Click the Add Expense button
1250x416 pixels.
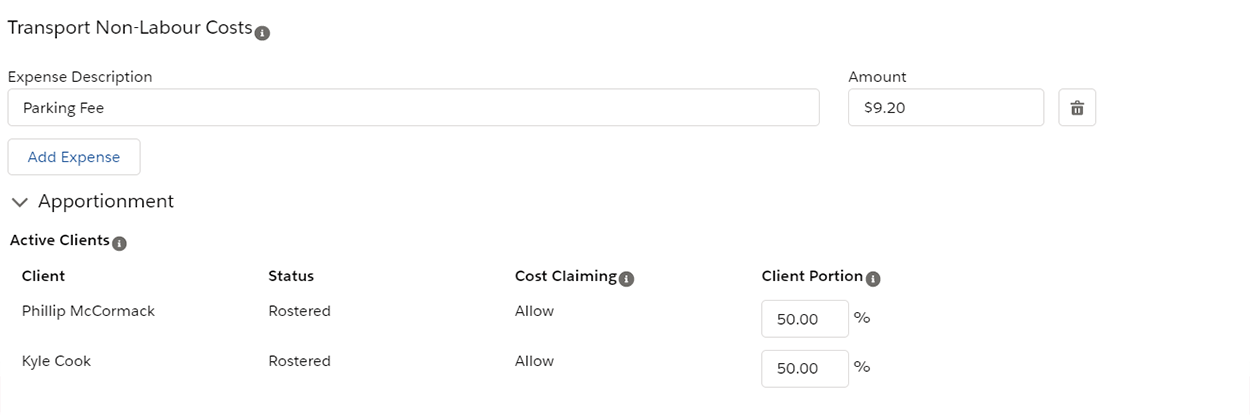(74, 157)
